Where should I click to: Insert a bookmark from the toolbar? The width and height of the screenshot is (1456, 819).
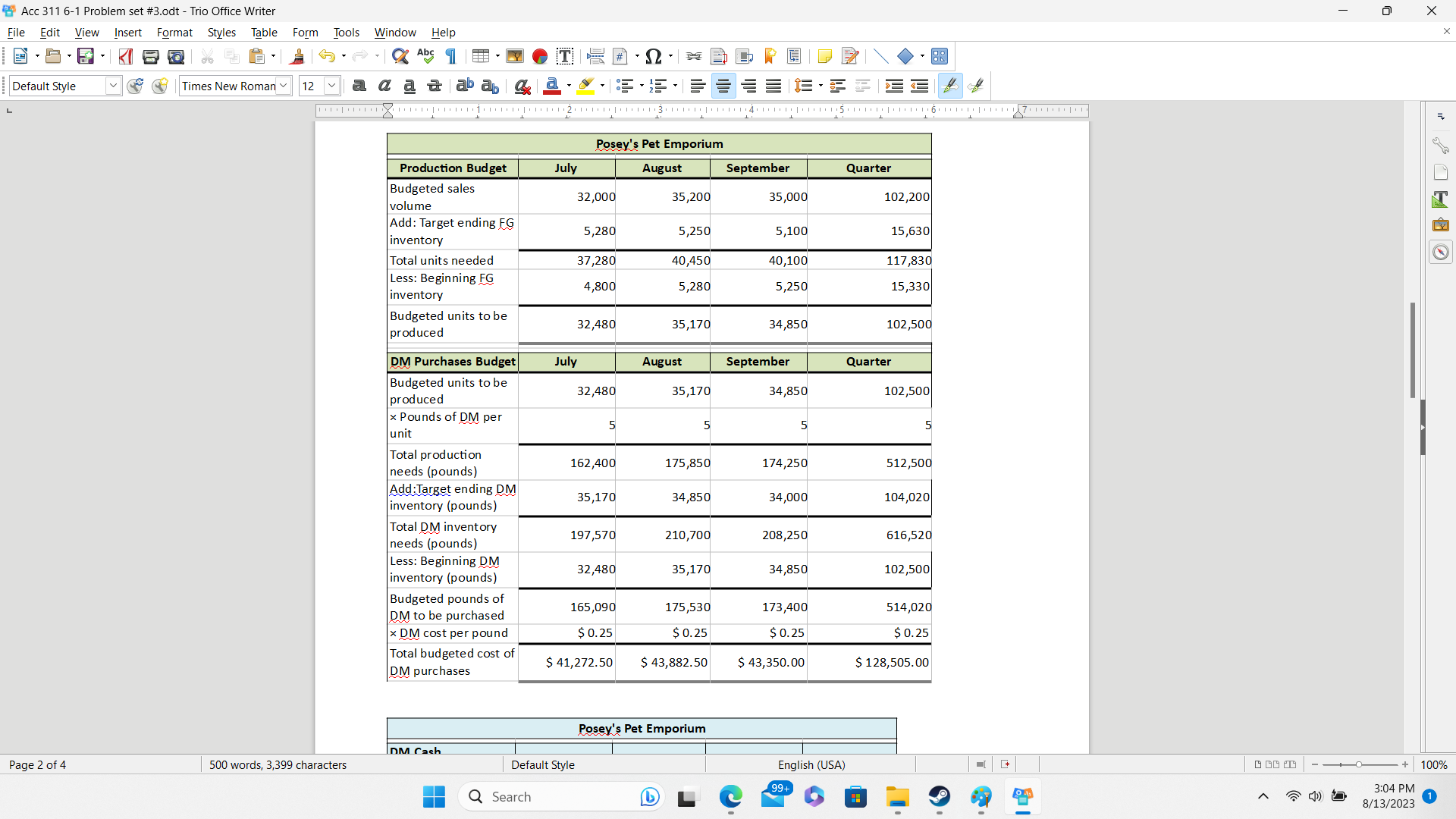(770, 56)
